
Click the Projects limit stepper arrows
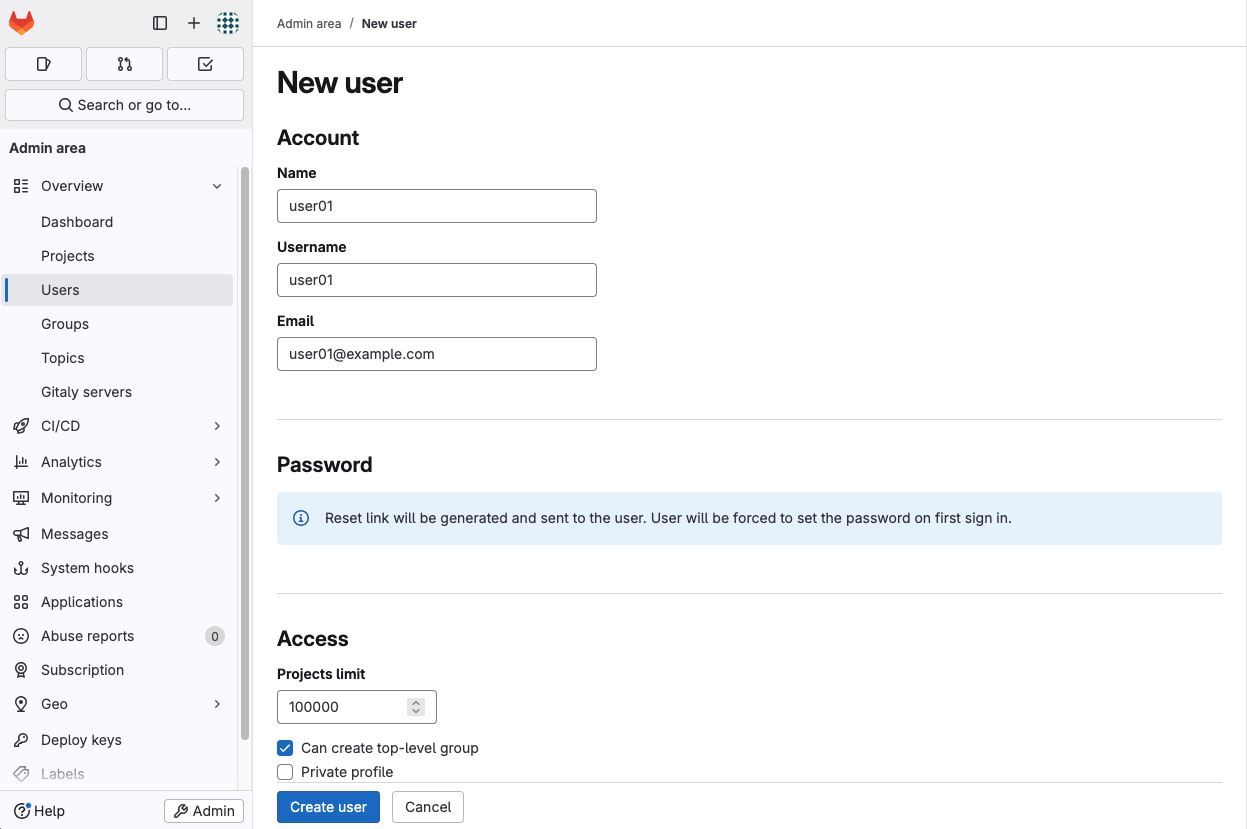pyautogui.click(x=416, y=707)
